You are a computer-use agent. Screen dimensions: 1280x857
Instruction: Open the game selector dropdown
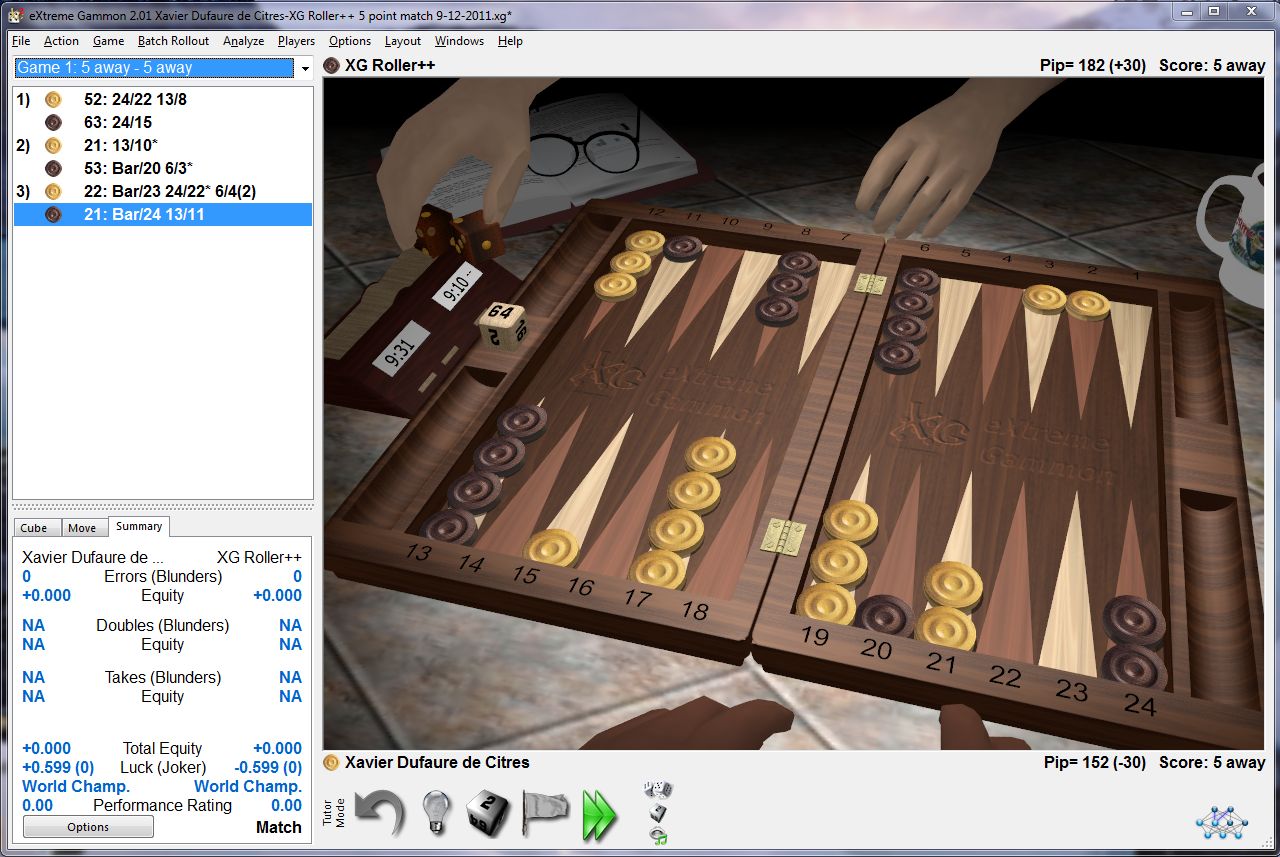point(304,68)
